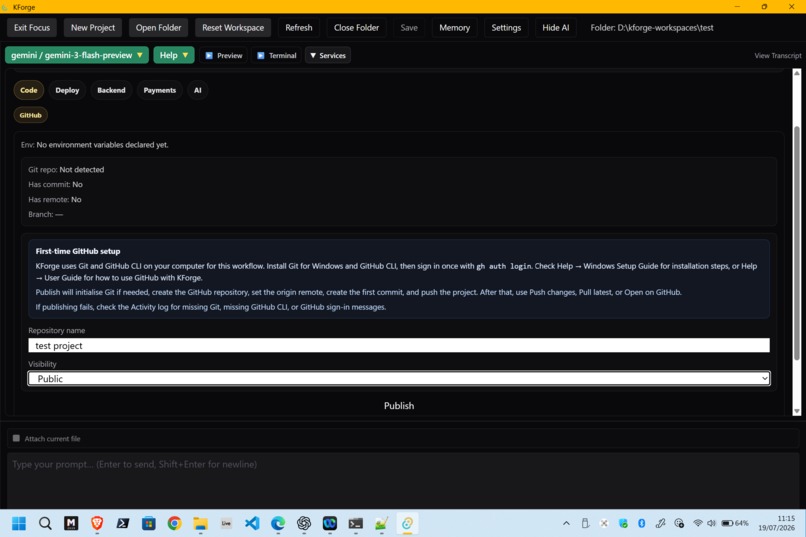Click New Project button
This screenshot has height=537, width=806.
tap(93, 28)
